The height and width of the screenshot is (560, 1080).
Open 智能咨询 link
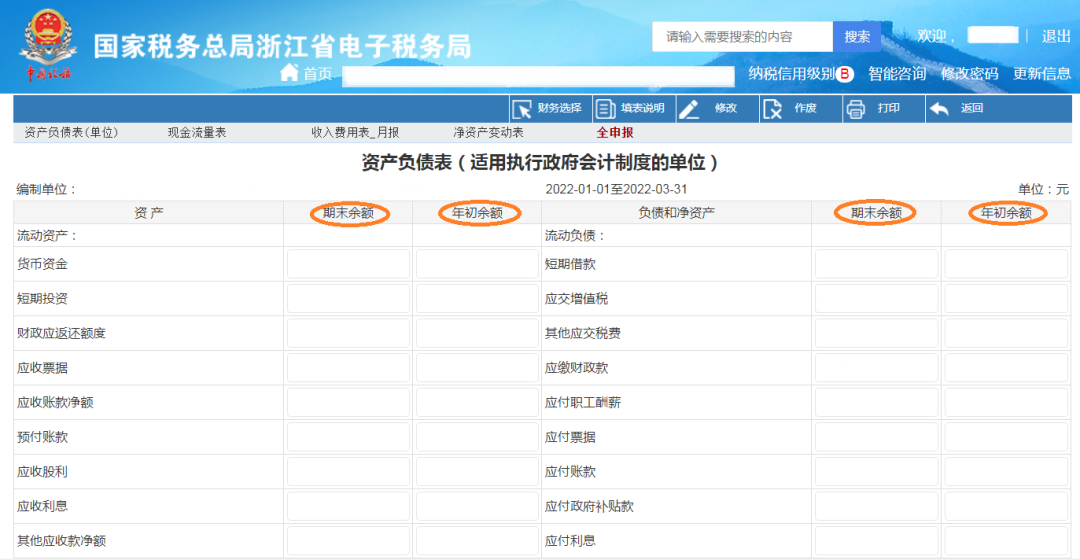[x=897, y=74]
